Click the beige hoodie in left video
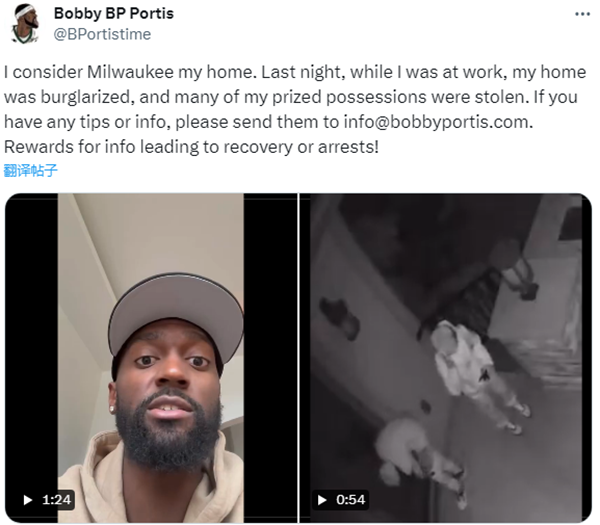The height and width of the screenshot is (525, 600). 151,484
